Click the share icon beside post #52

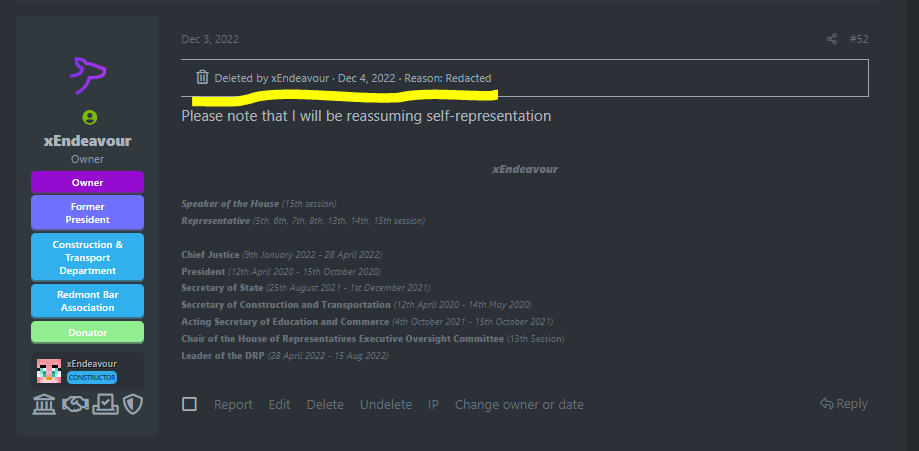point(832,39)
